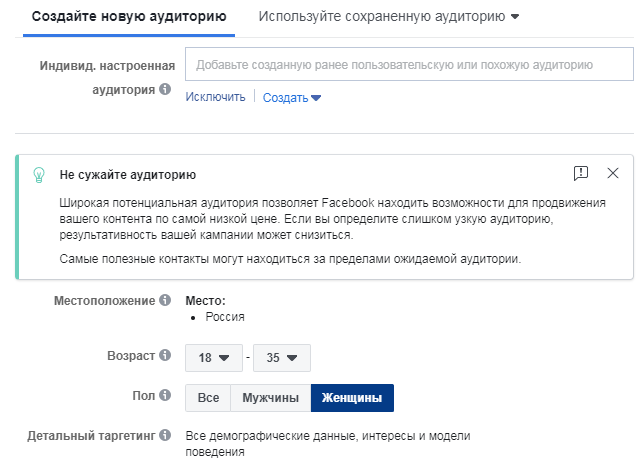Switch to Создайте новую аудиторию tab
This screenshot has height=474, width=636.
pyautogui.click(x=129, y=17)
